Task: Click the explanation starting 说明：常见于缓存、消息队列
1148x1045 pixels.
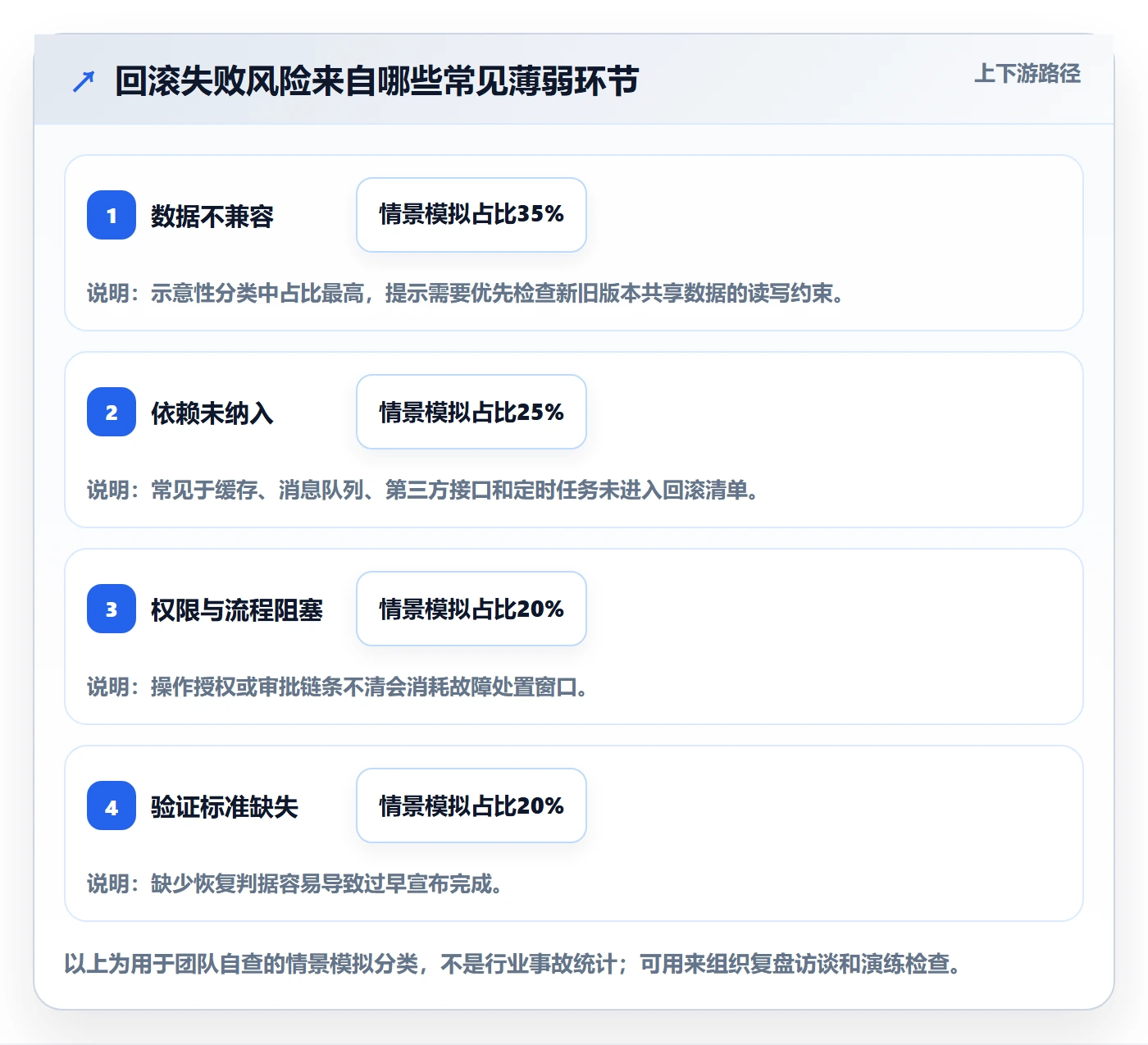Action: (423, 490)
